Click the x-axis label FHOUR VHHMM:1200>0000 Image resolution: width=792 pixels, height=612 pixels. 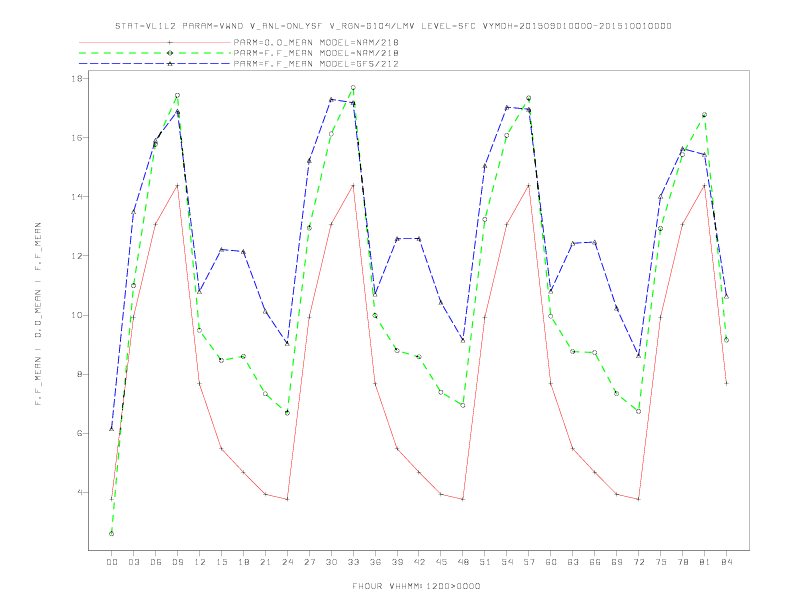416,586
